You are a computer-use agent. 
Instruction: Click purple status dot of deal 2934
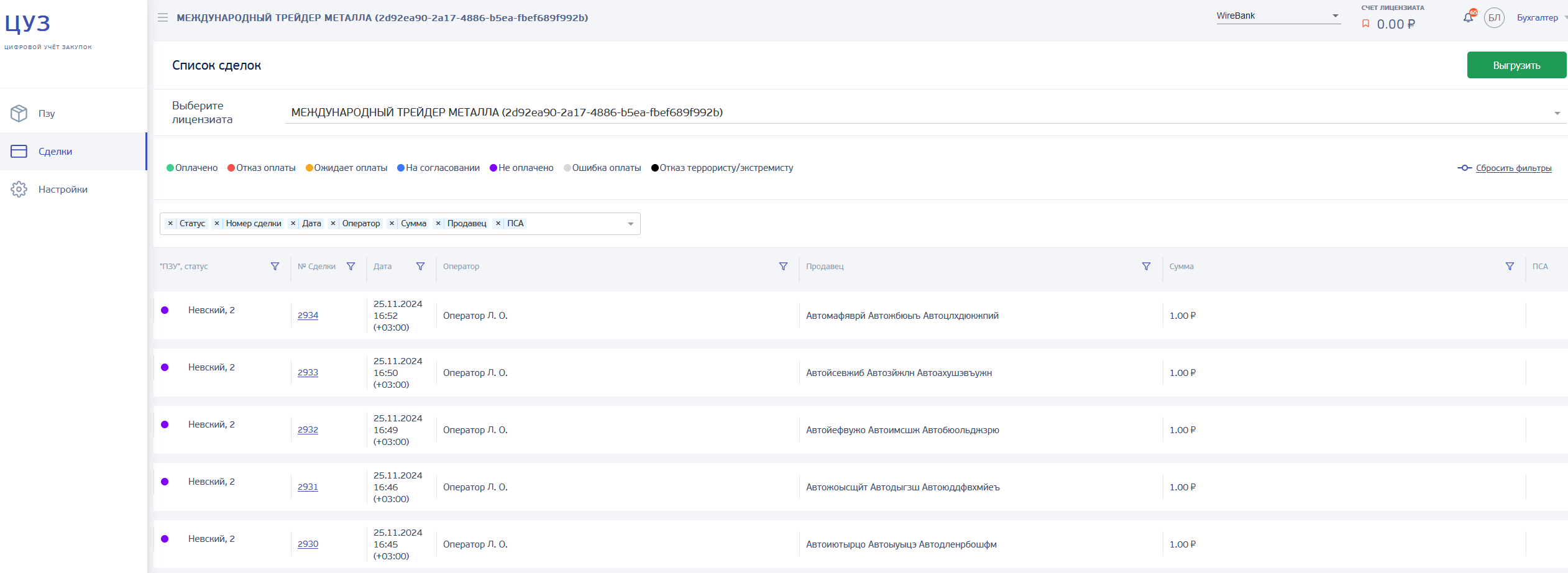(165, 310)
